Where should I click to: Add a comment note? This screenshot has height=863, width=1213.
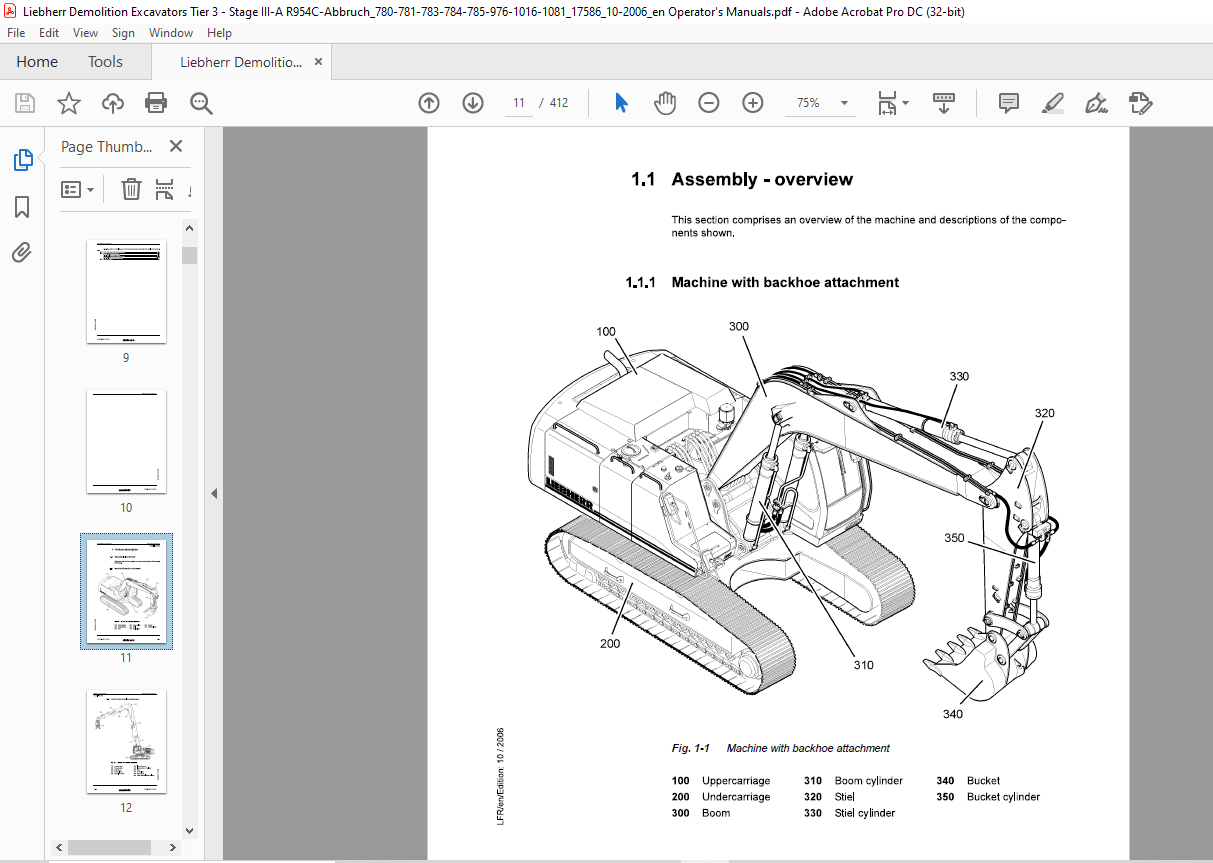point(1009,103)
